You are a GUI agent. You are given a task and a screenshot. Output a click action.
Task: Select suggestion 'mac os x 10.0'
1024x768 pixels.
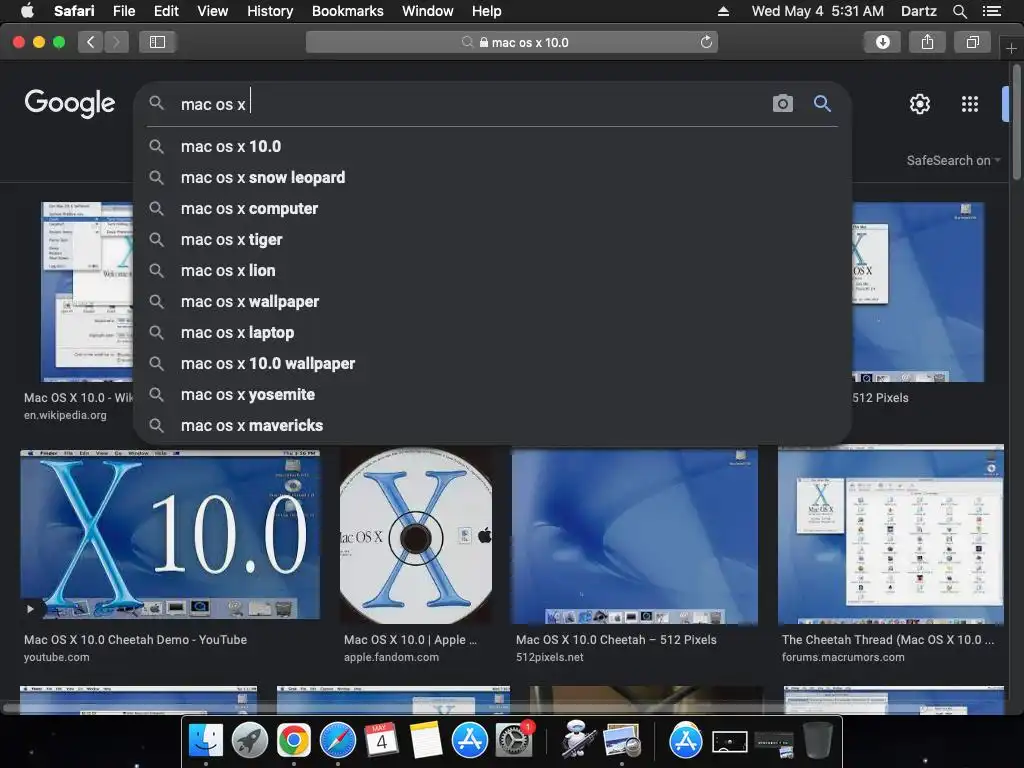point(492,146)
